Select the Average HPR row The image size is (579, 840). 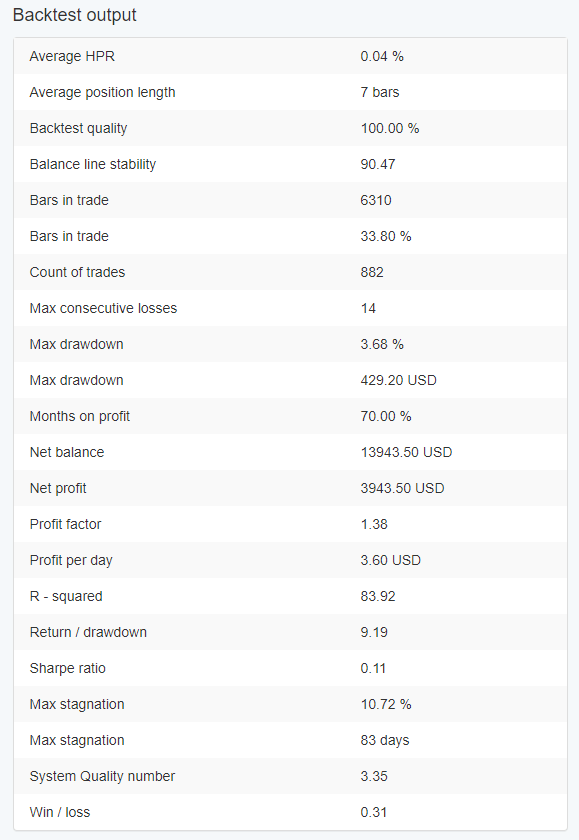290,56
